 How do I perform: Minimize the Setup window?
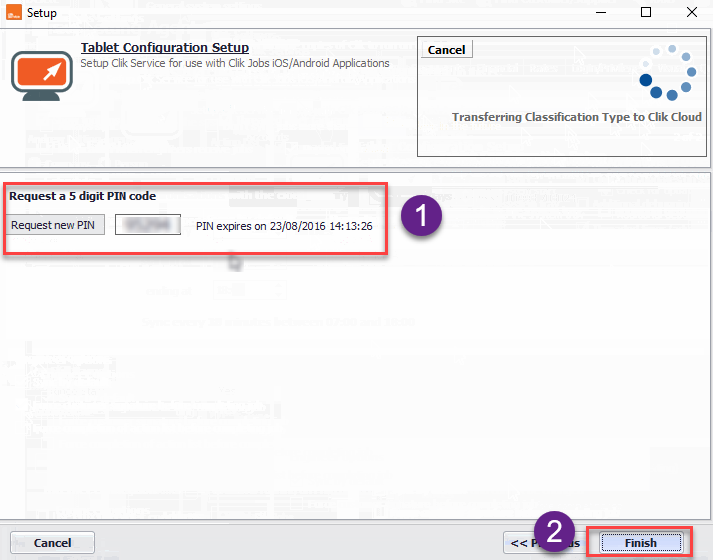coord(600,12)
